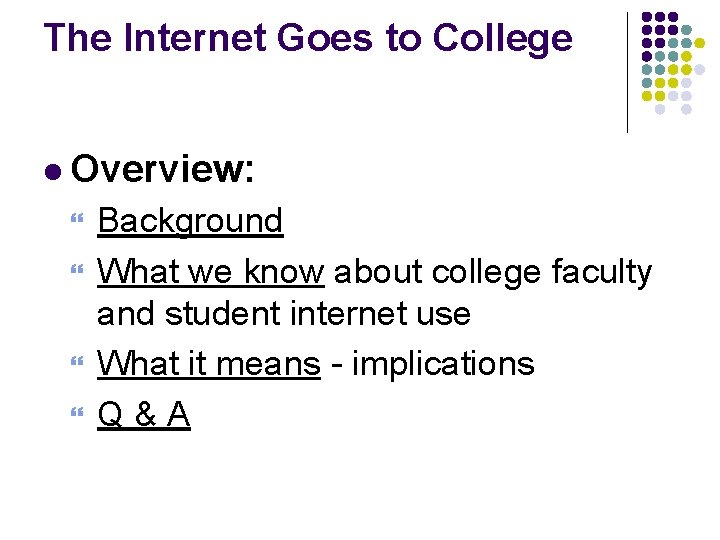This screenshot has width=720, height=540.
Task: Click the top-left purple dot in the dot grid
Action: click(x=647, y=17)
